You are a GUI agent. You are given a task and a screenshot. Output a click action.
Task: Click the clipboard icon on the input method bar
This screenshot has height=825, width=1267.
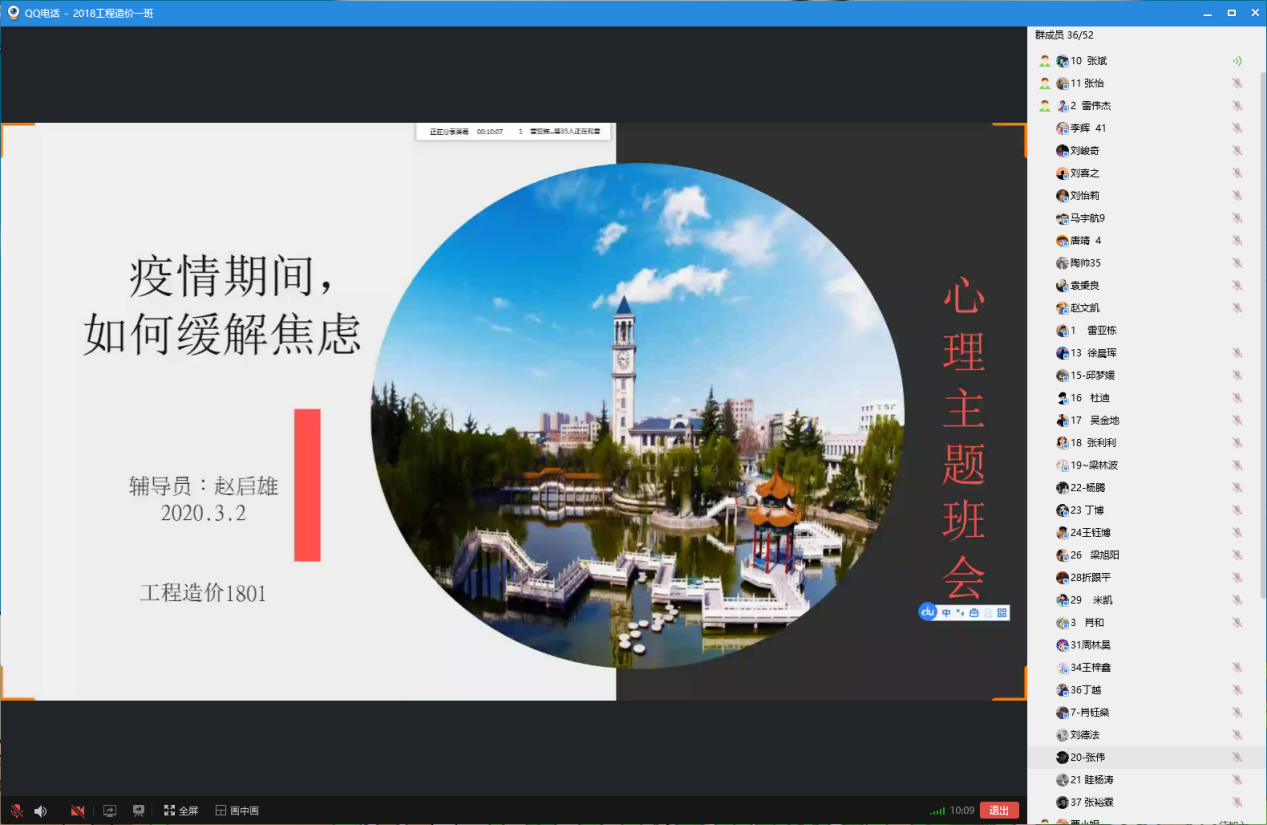(x=973, y=612)
